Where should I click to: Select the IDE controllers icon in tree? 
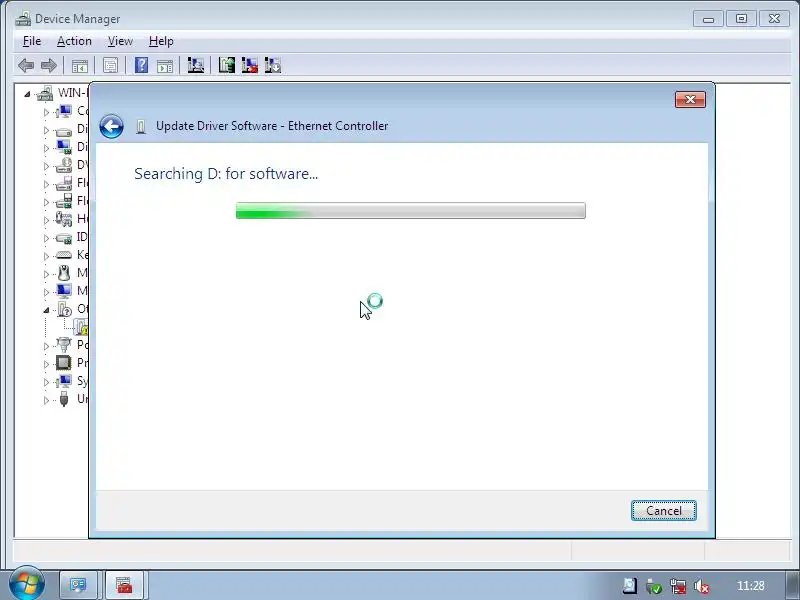point(64,237)
